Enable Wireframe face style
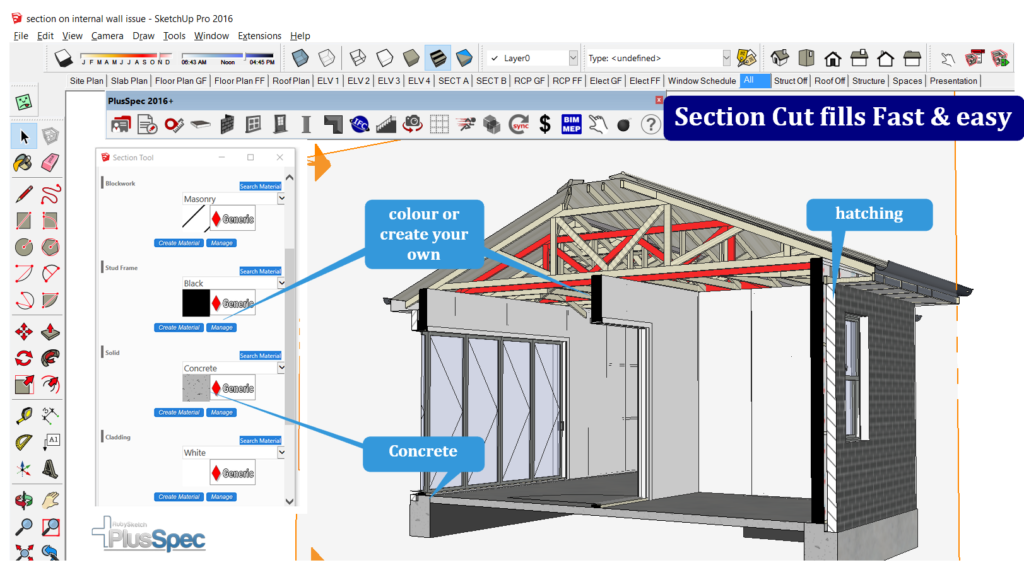The width and height of the screenshot is (1024, 570). point(357,58)
